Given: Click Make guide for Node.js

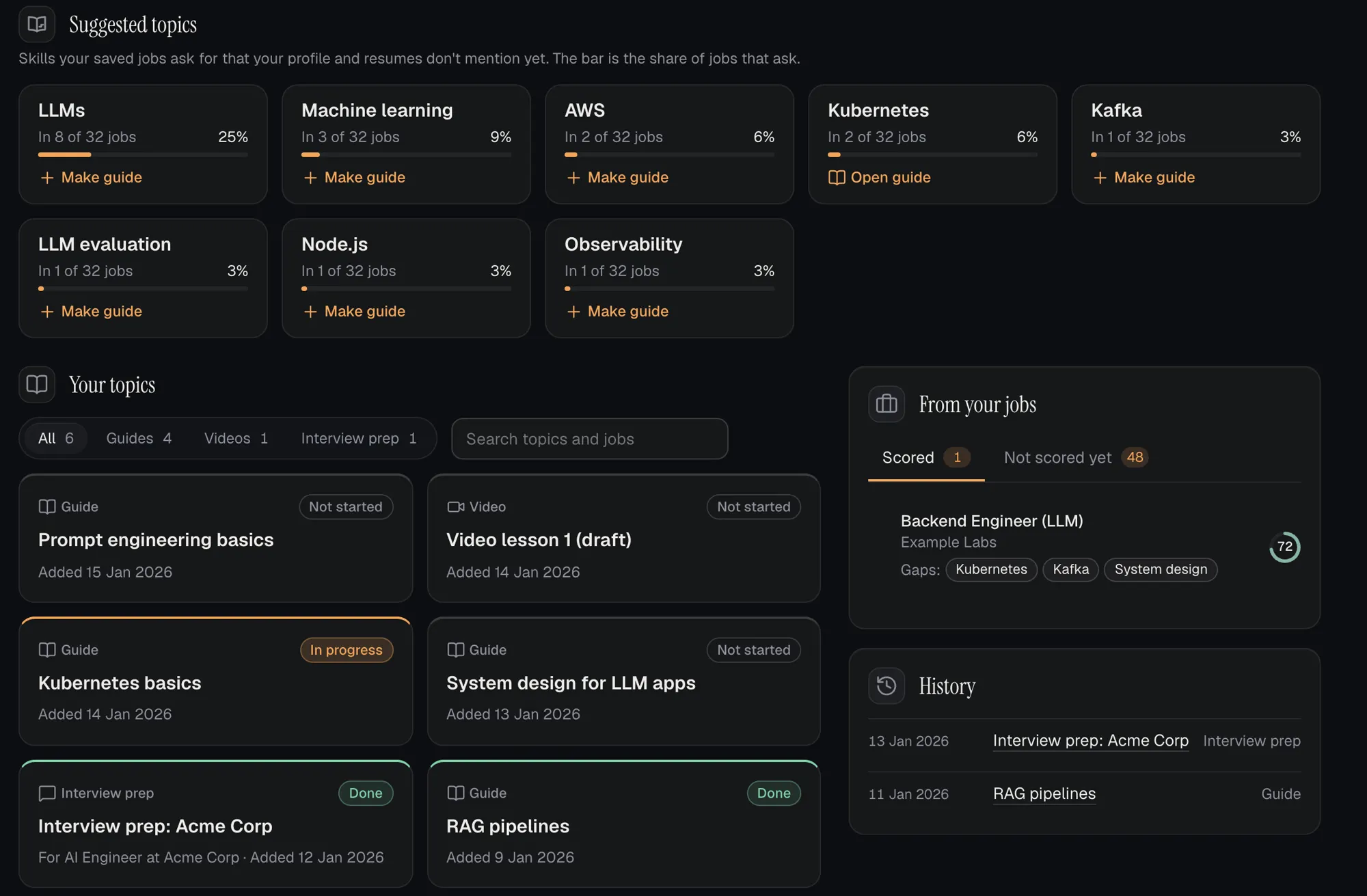Looking at the screenshot, I should click(x=354, y=312).
